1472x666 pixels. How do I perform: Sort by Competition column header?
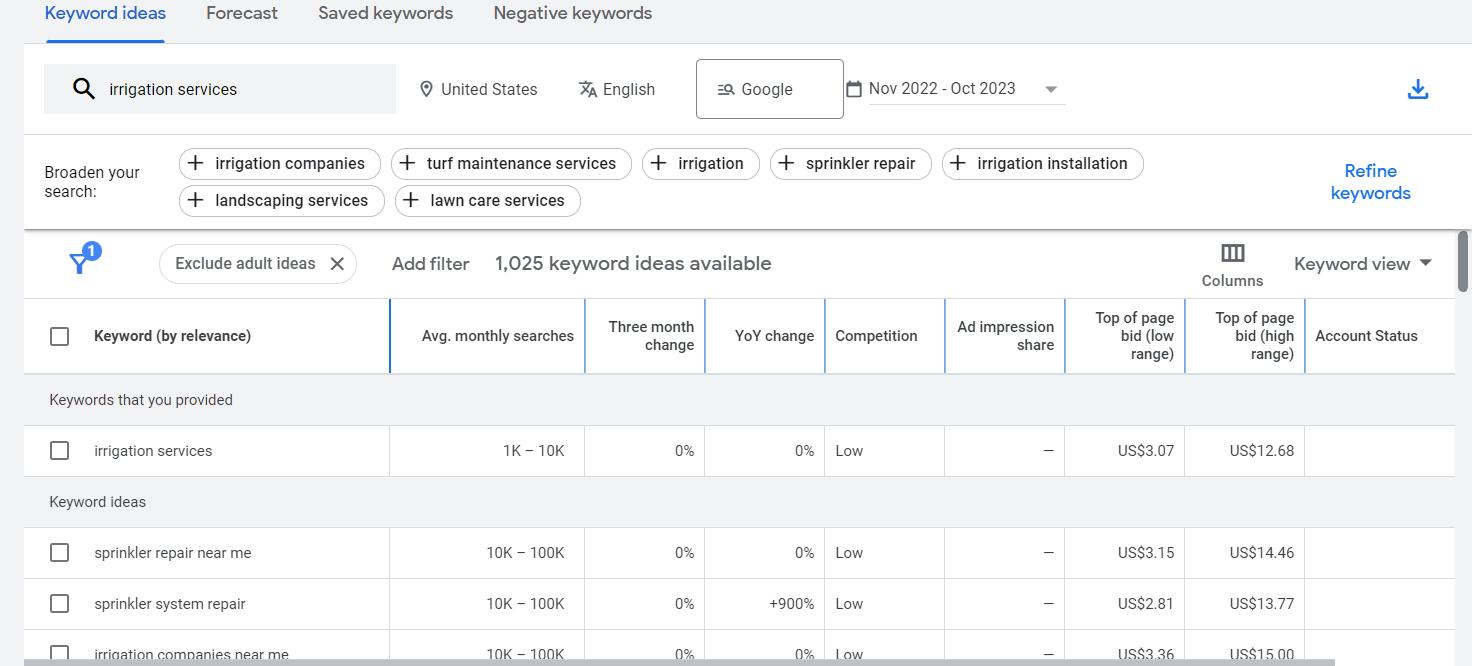876,336
